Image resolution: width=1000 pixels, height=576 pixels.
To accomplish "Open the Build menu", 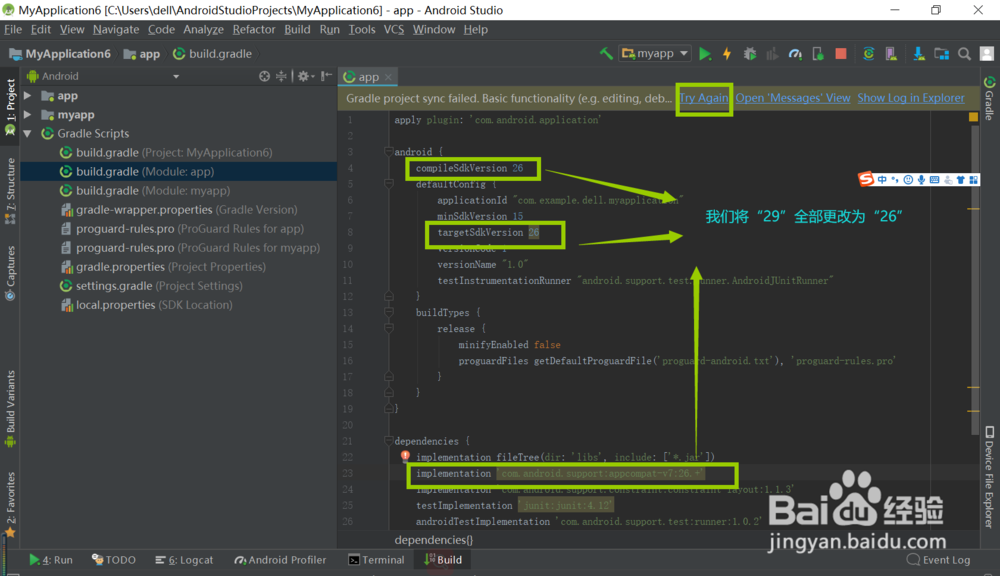I will click(x=296, y=29).
